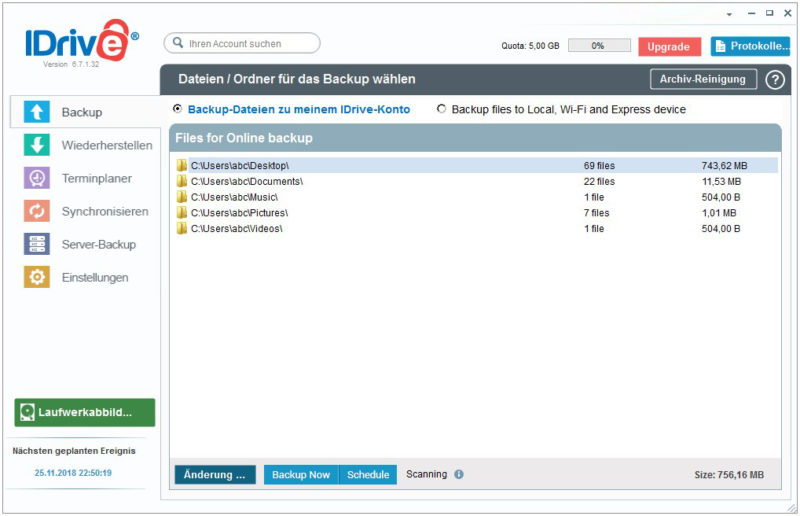Open the Server-Backup section label
The width and height of the screenshot is (800, 516).
point(99,244)
